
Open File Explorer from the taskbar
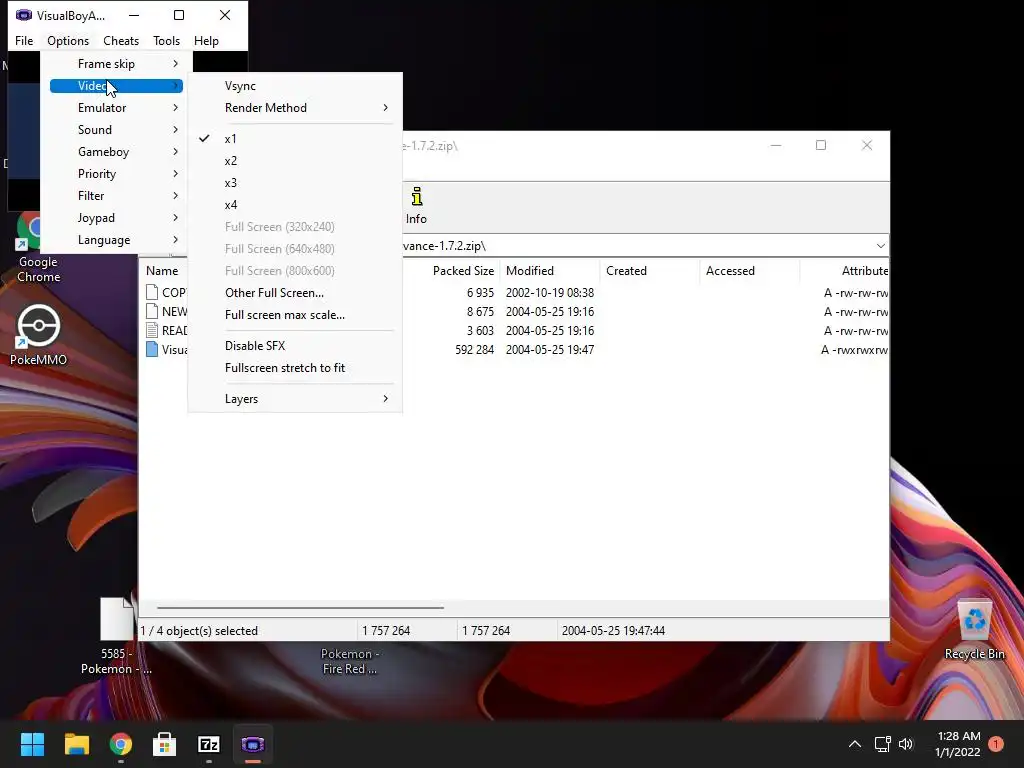point(76,744)
